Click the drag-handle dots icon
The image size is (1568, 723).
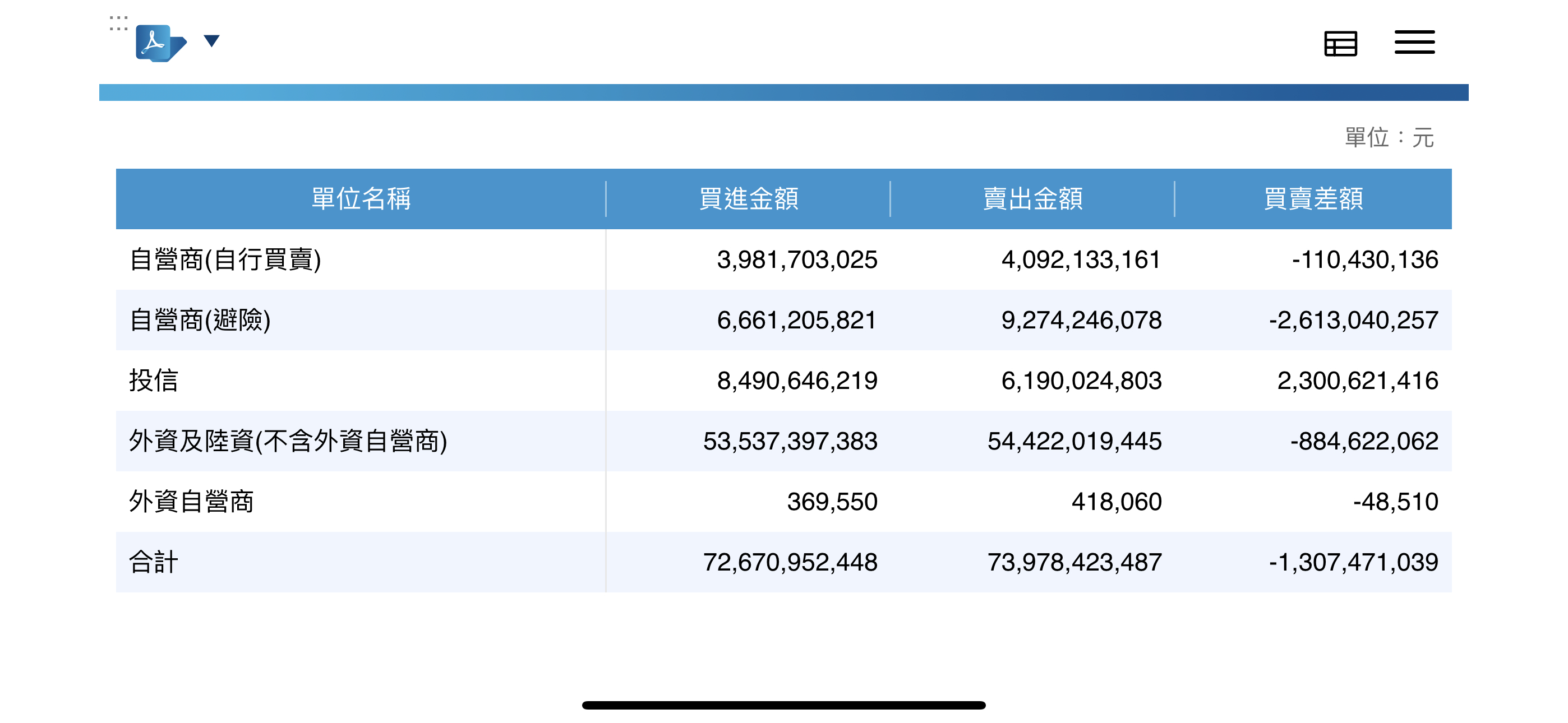tap(118, 23)
